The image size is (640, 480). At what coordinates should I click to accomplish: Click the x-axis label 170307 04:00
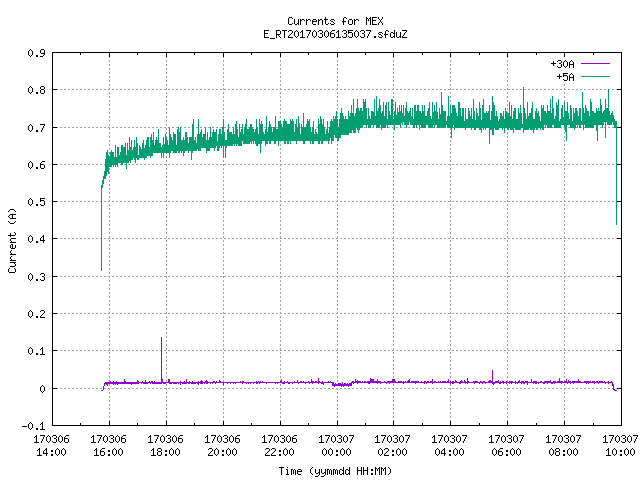tap(449, 446)
